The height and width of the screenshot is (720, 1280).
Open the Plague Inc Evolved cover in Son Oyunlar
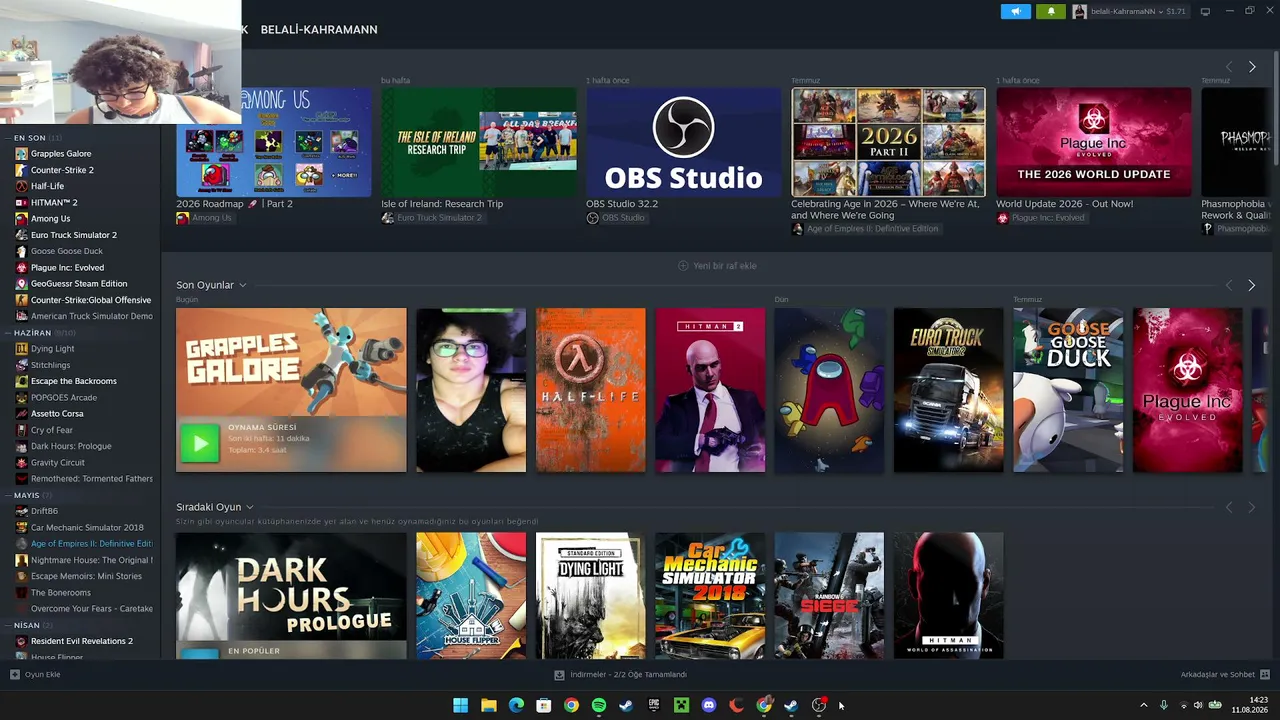[x=1187, y=390]
